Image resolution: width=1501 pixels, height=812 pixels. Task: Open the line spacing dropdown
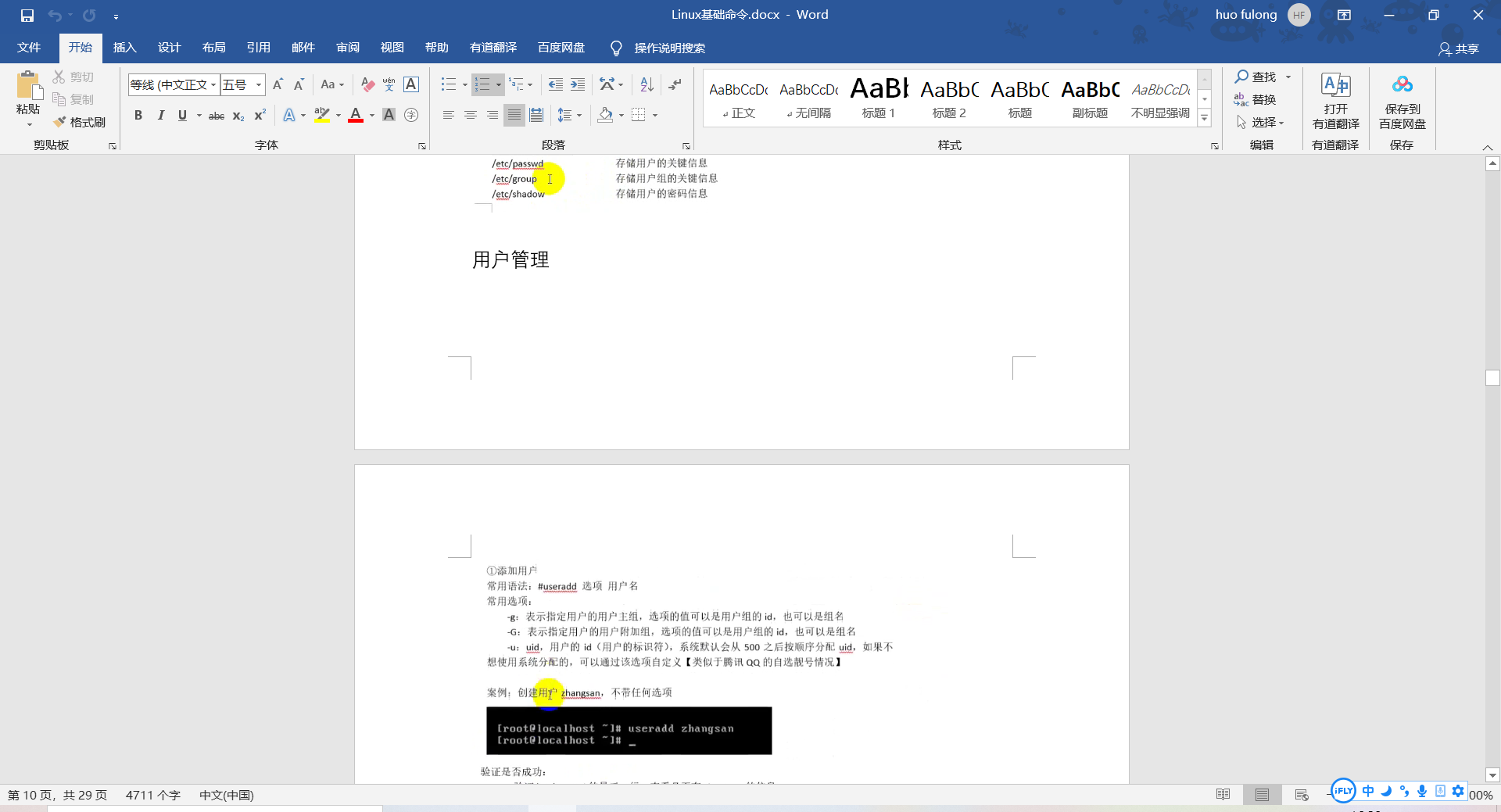(579, 115)
